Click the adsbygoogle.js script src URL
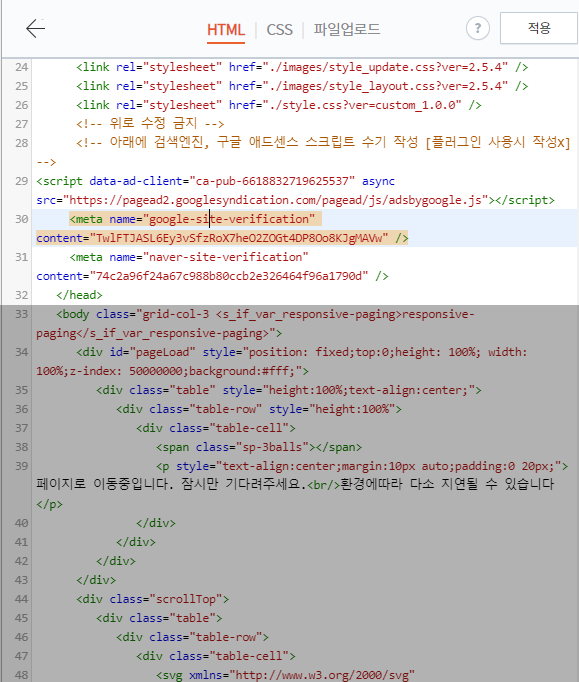This screenshot has height=682, width=579. pos(276,200)
